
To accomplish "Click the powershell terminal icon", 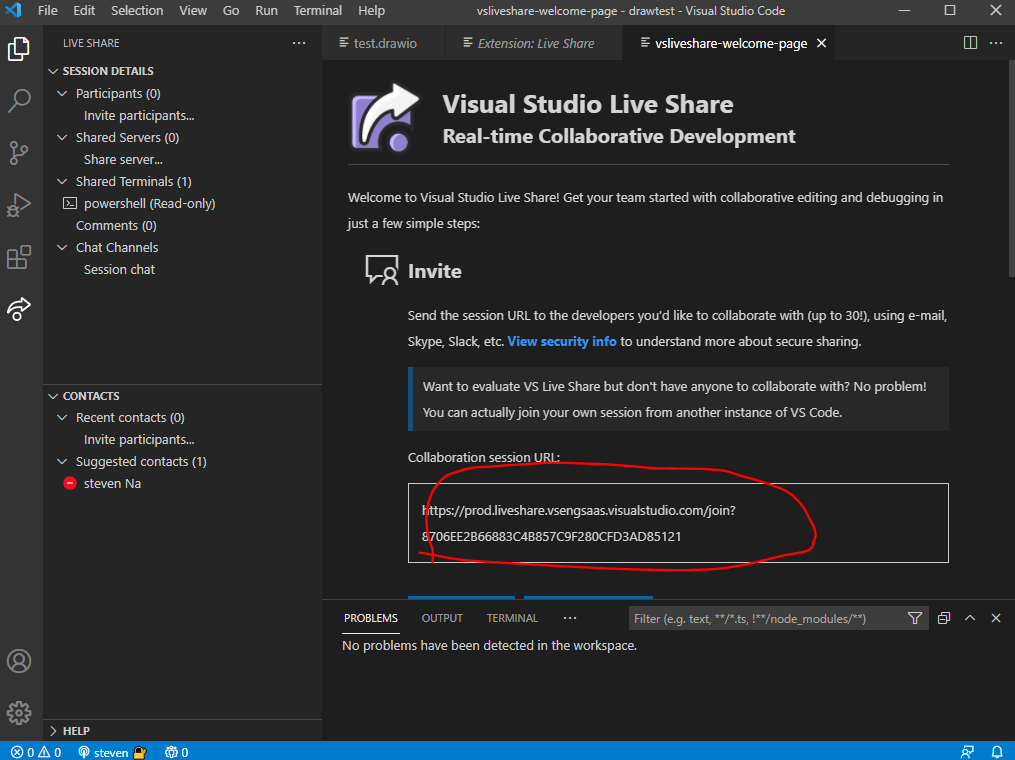I will click(x=69, y=203).
